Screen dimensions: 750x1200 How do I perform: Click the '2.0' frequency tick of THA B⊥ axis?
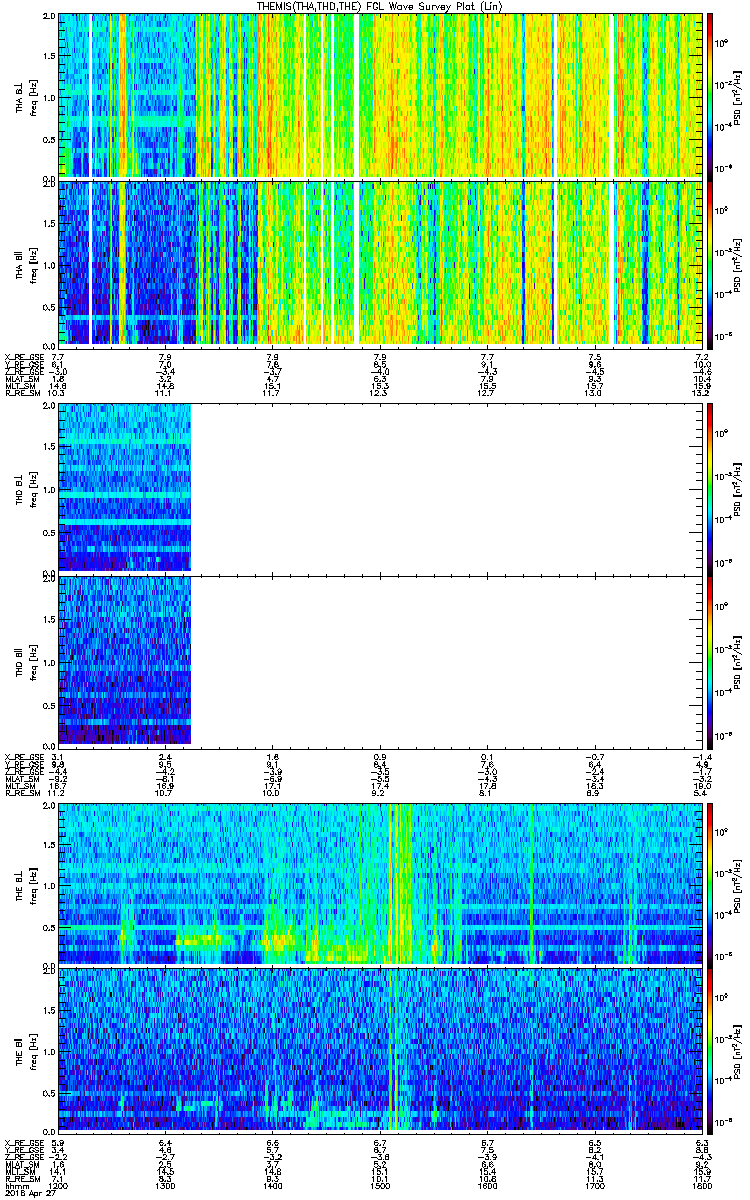[x=48, y=18]
